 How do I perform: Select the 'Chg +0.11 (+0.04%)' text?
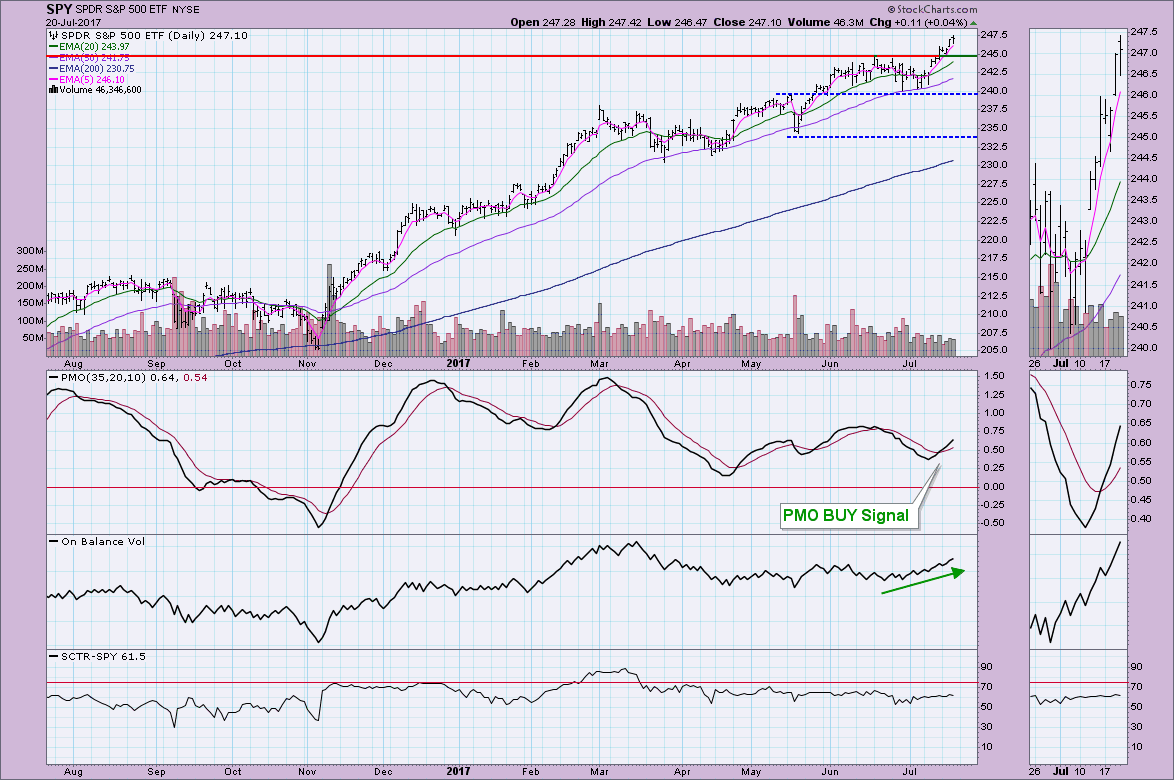click(x=919, y=22)
